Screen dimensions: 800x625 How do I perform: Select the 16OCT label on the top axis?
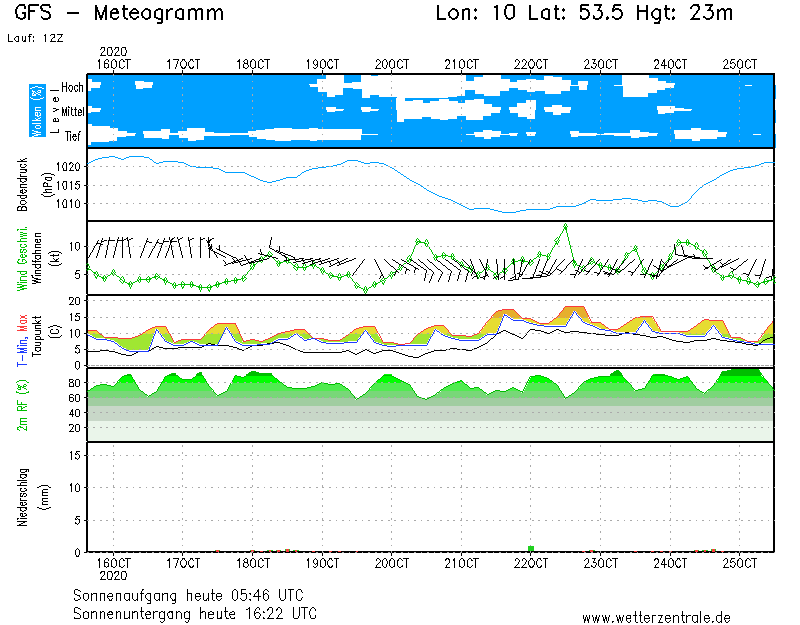[x=113, y=64]
